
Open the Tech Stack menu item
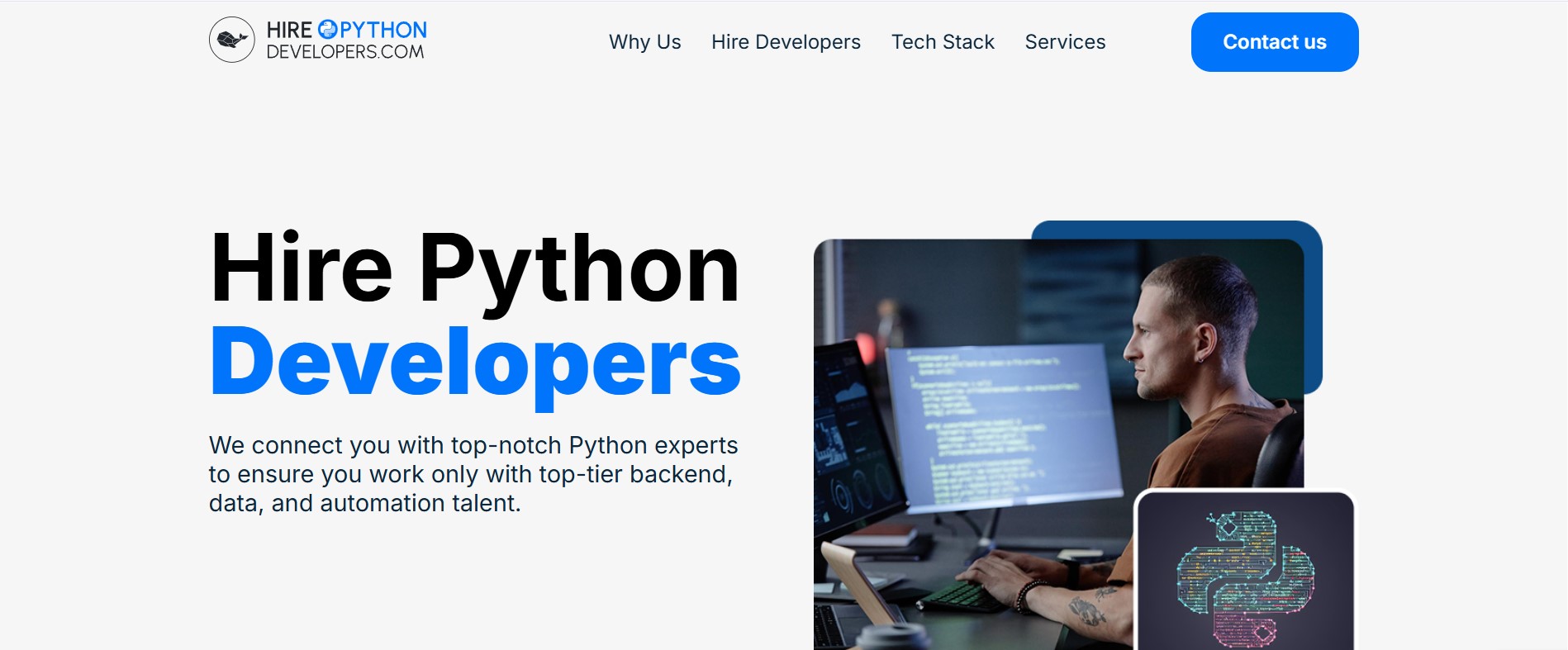[943, 42]
